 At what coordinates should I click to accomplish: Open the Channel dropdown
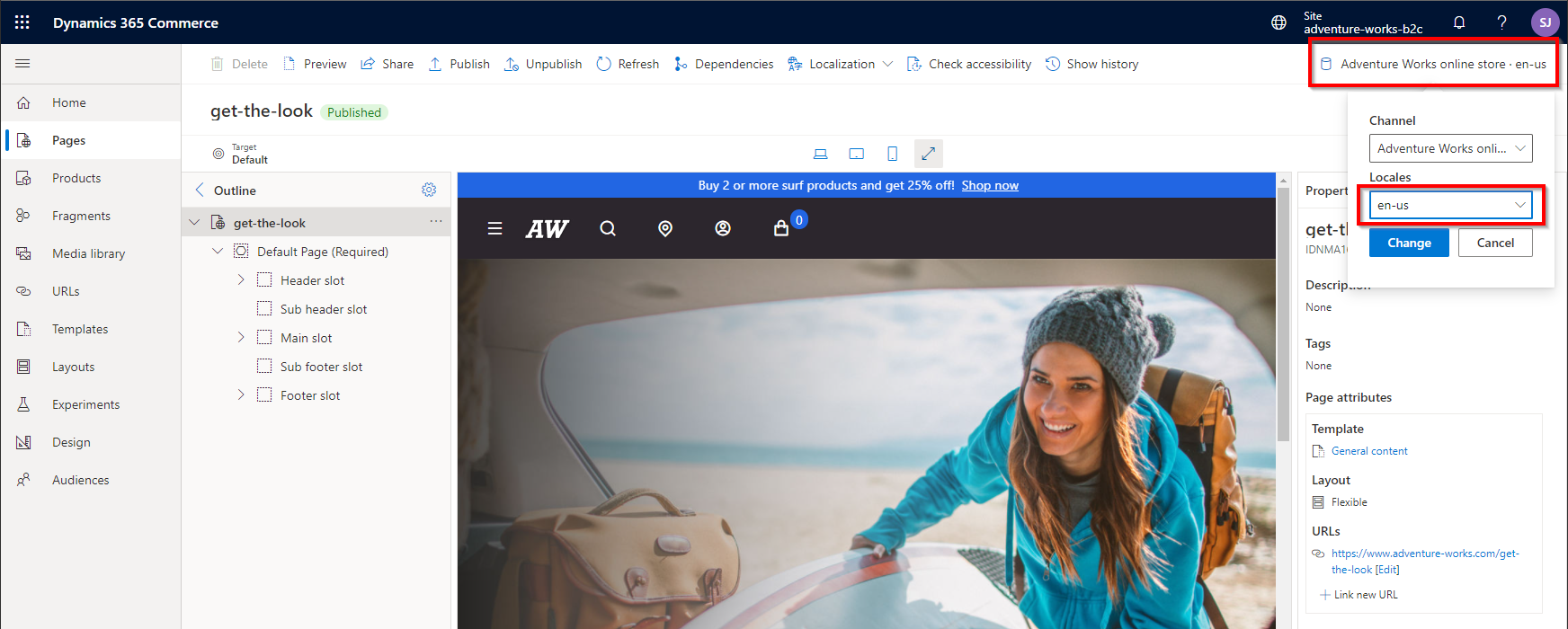(1450, 148)
